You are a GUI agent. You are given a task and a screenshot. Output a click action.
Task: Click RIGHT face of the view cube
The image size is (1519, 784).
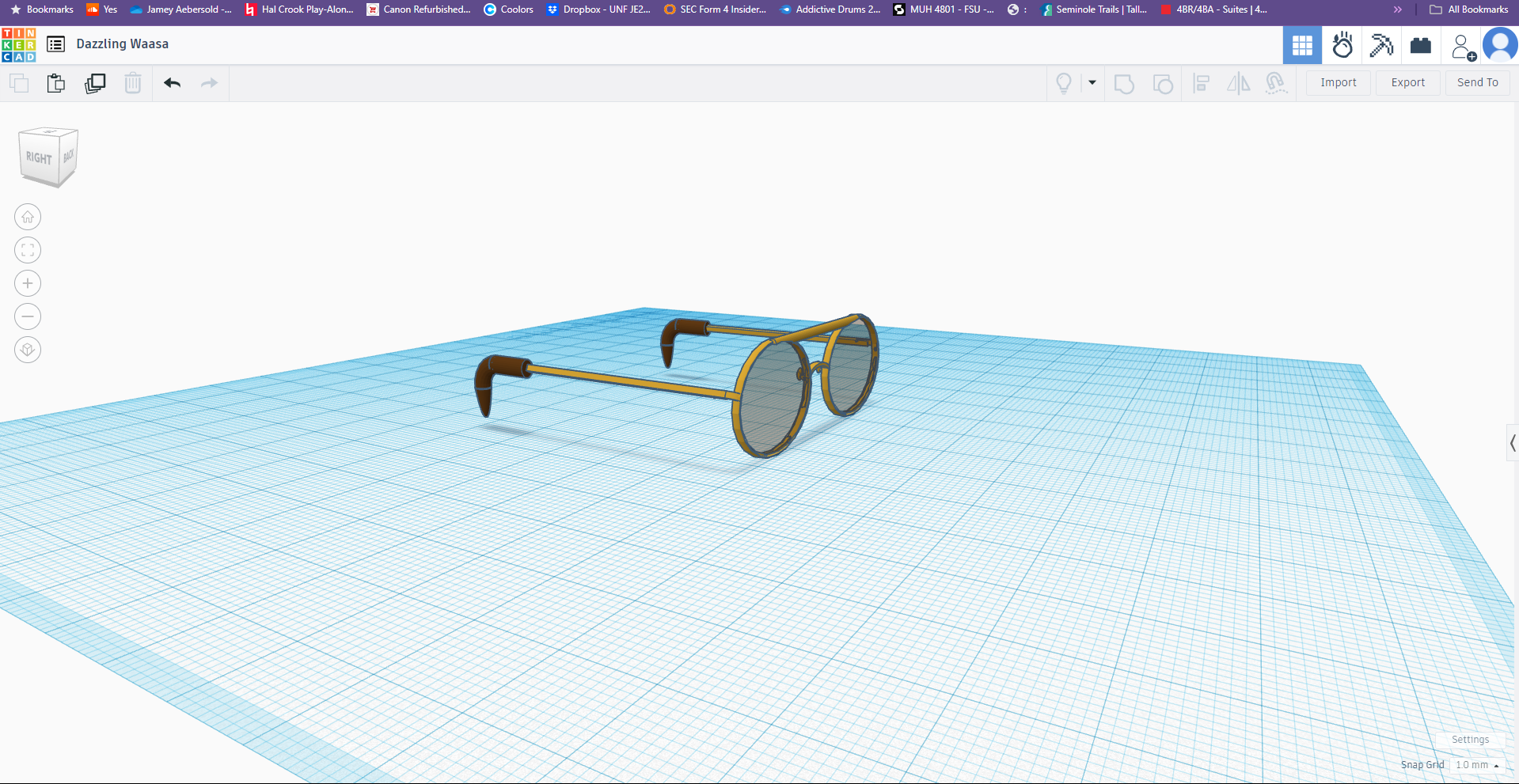pos(39,158)
